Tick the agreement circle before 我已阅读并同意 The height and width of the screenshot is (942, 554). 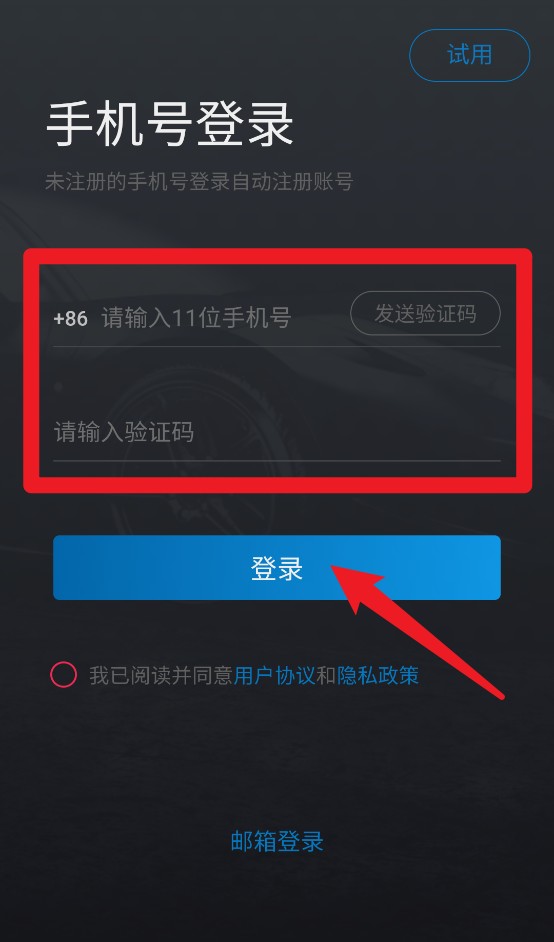(63, 674)
